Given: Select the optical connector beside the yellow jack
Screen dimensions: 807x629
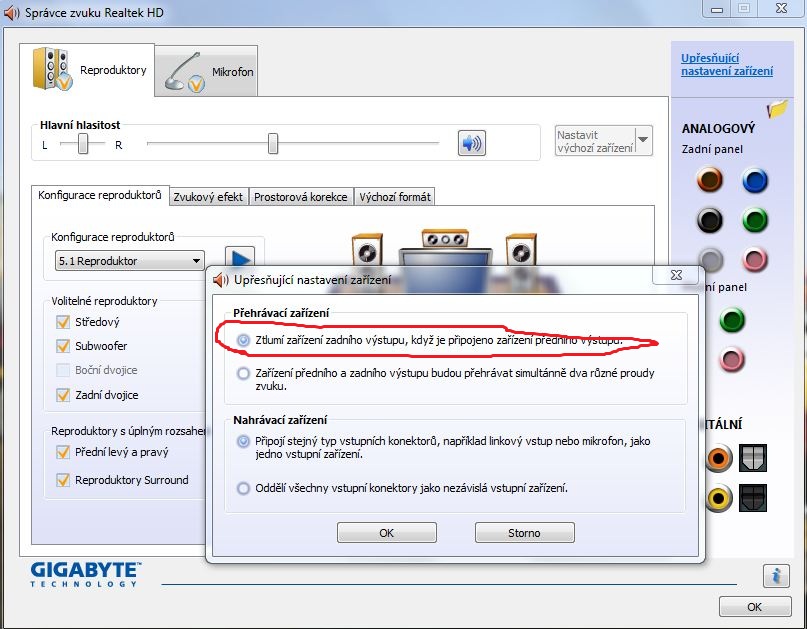Looking at the screenshot, I should click(752, 498).
